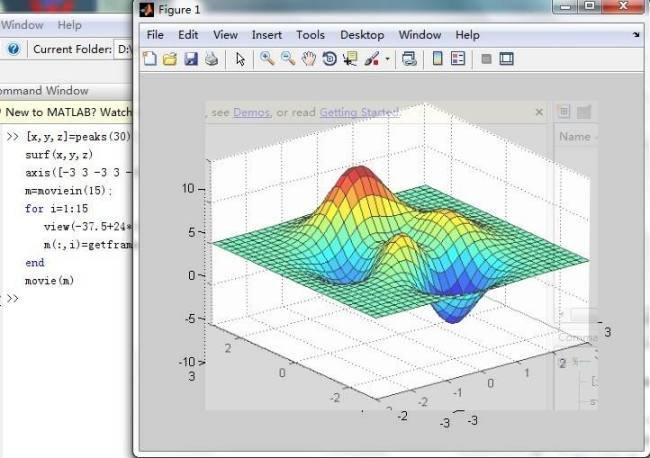Screen dimensions: 650x458
Task: Click the 'for i=1:15' line
Action: pyautogui.click(x=56, y=208)
